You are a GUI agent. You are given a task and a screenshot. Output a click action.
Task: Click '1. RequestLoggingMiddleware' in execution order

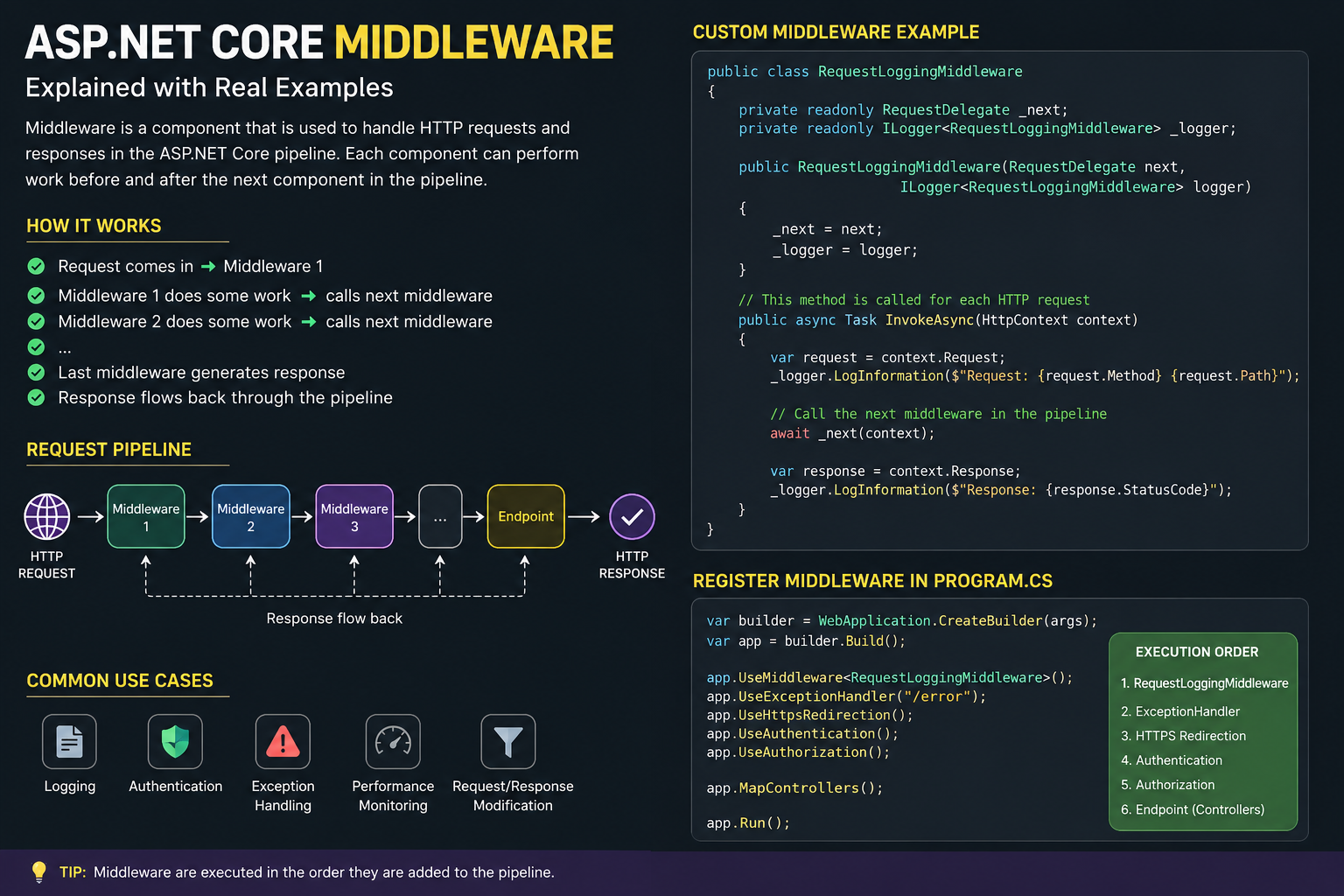coord(1205,683)
